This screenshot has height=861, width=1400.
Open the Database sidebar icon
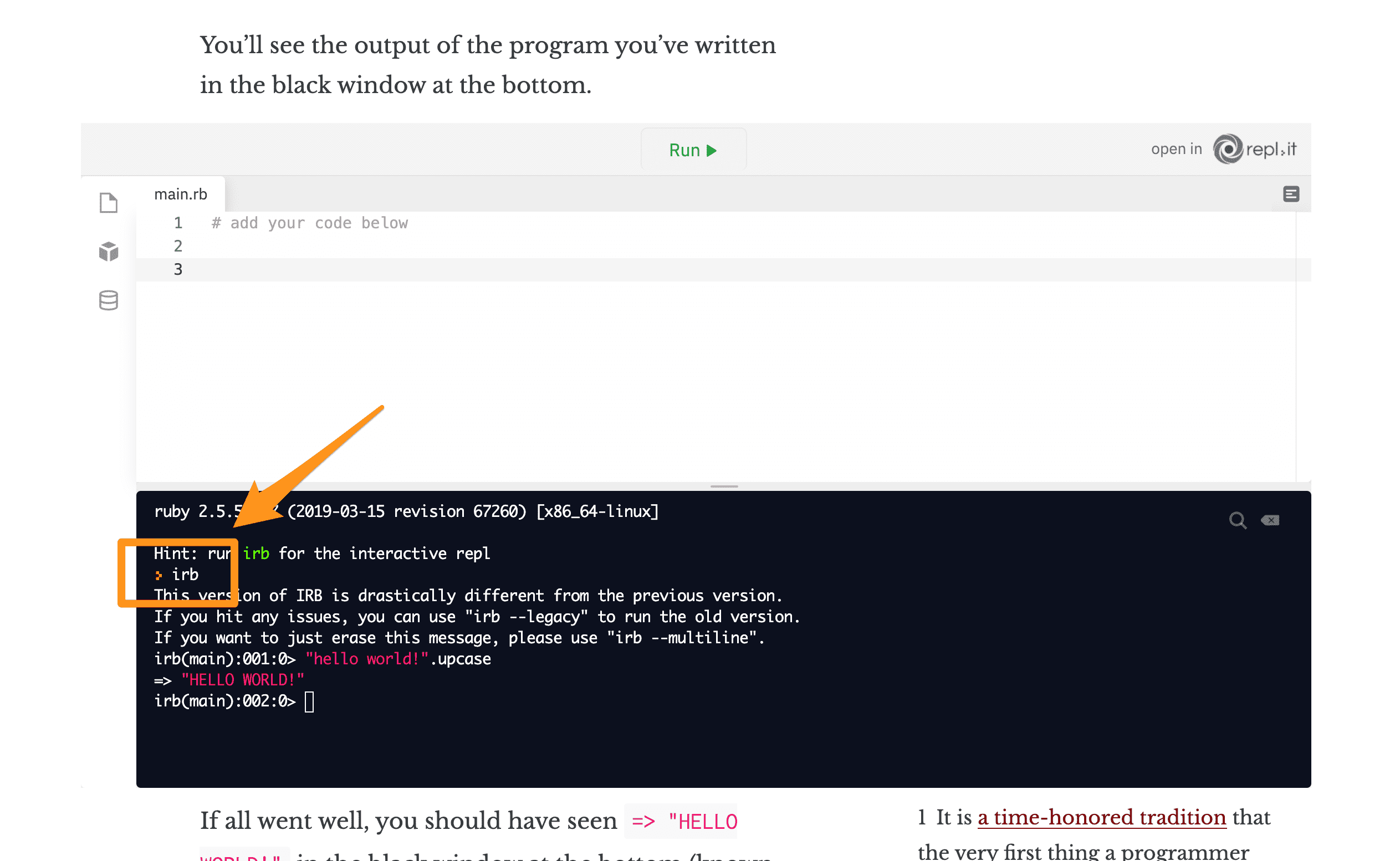click(x=108, y=300)
